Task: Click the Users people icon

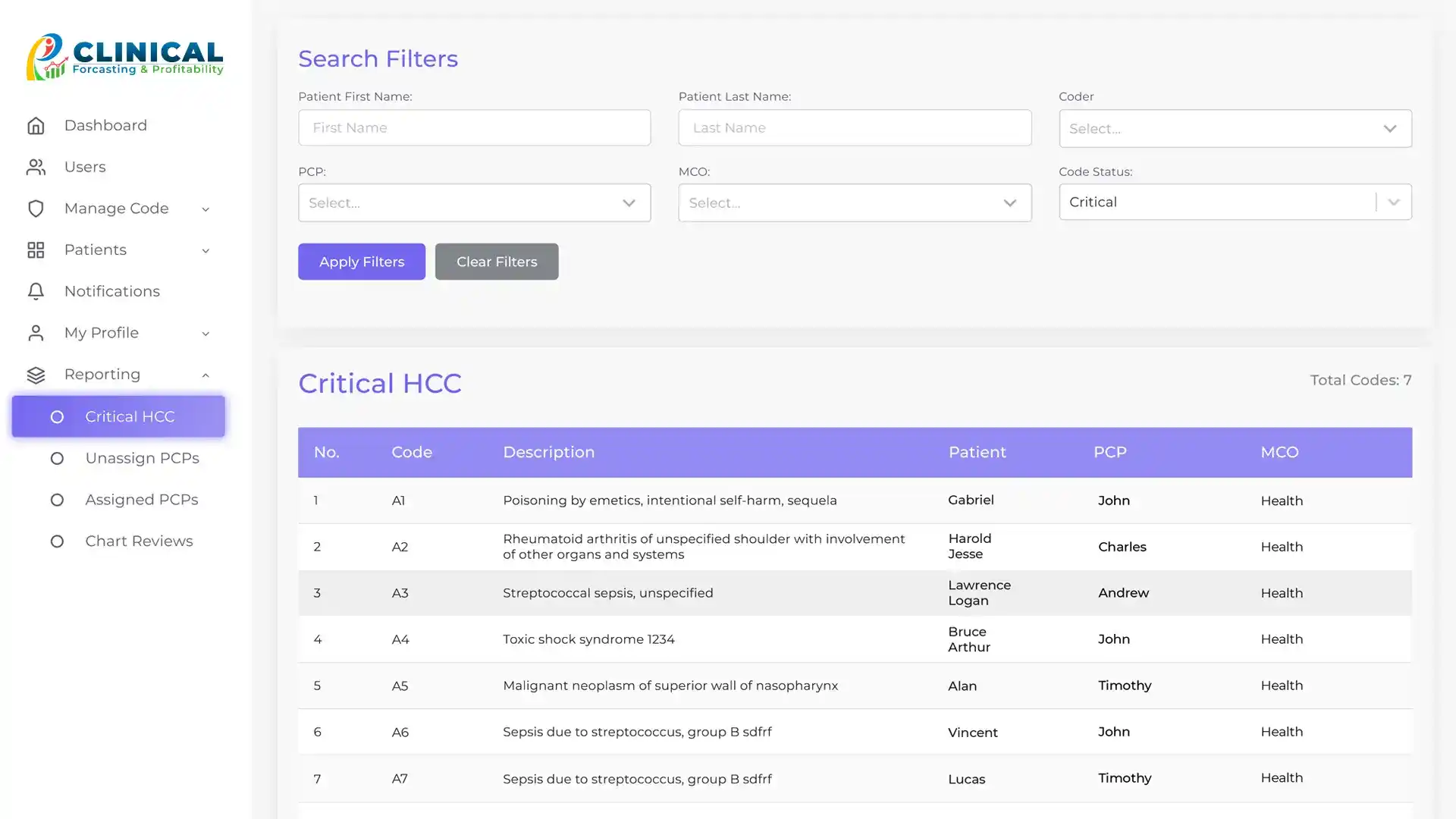Action: 36,167
